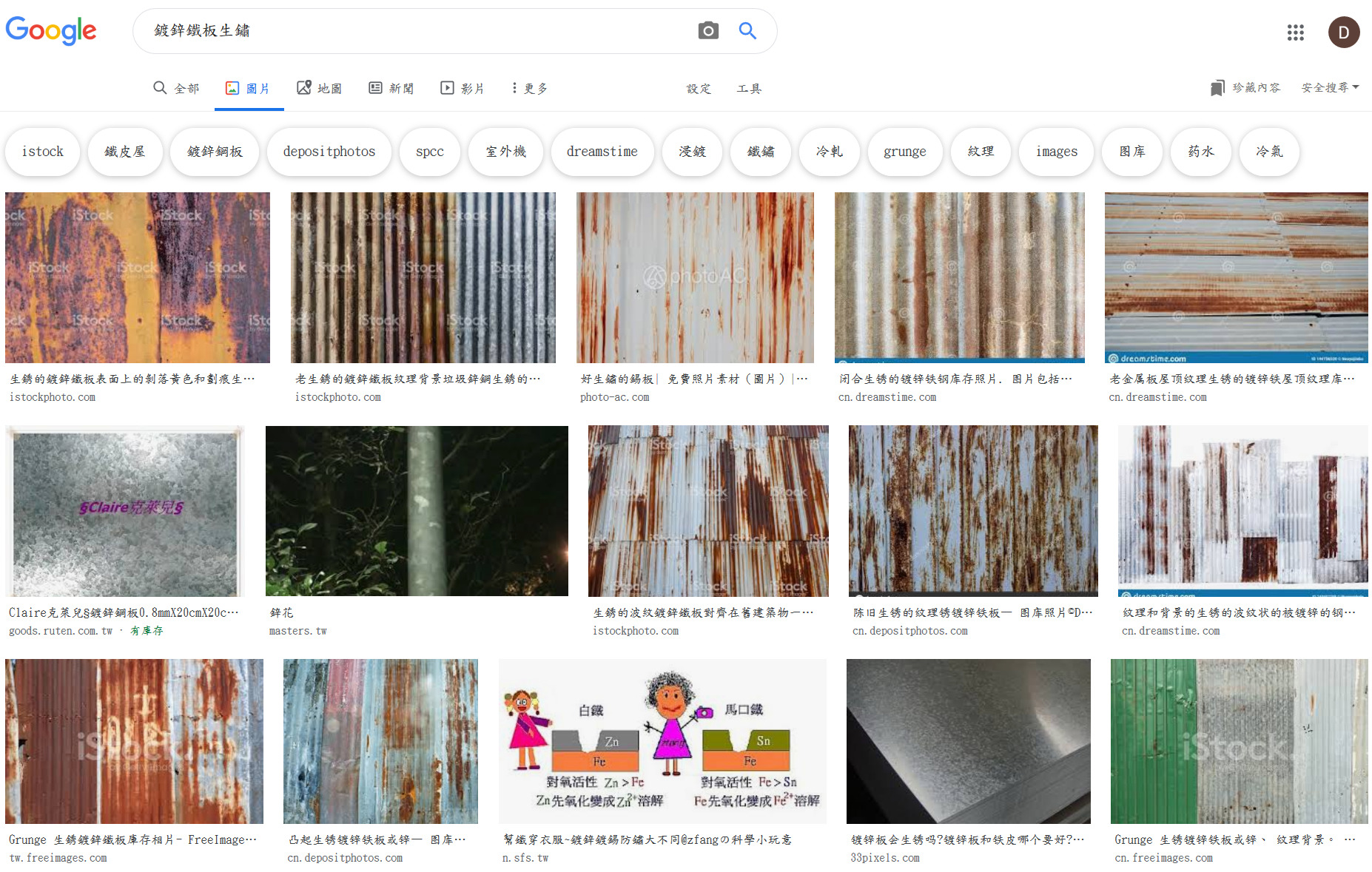Image resolution: width=1372 pixels, height=872 pixels.
Task: Filter by the 鍍鋅鋼板 chip
Action: pos(215,152)
